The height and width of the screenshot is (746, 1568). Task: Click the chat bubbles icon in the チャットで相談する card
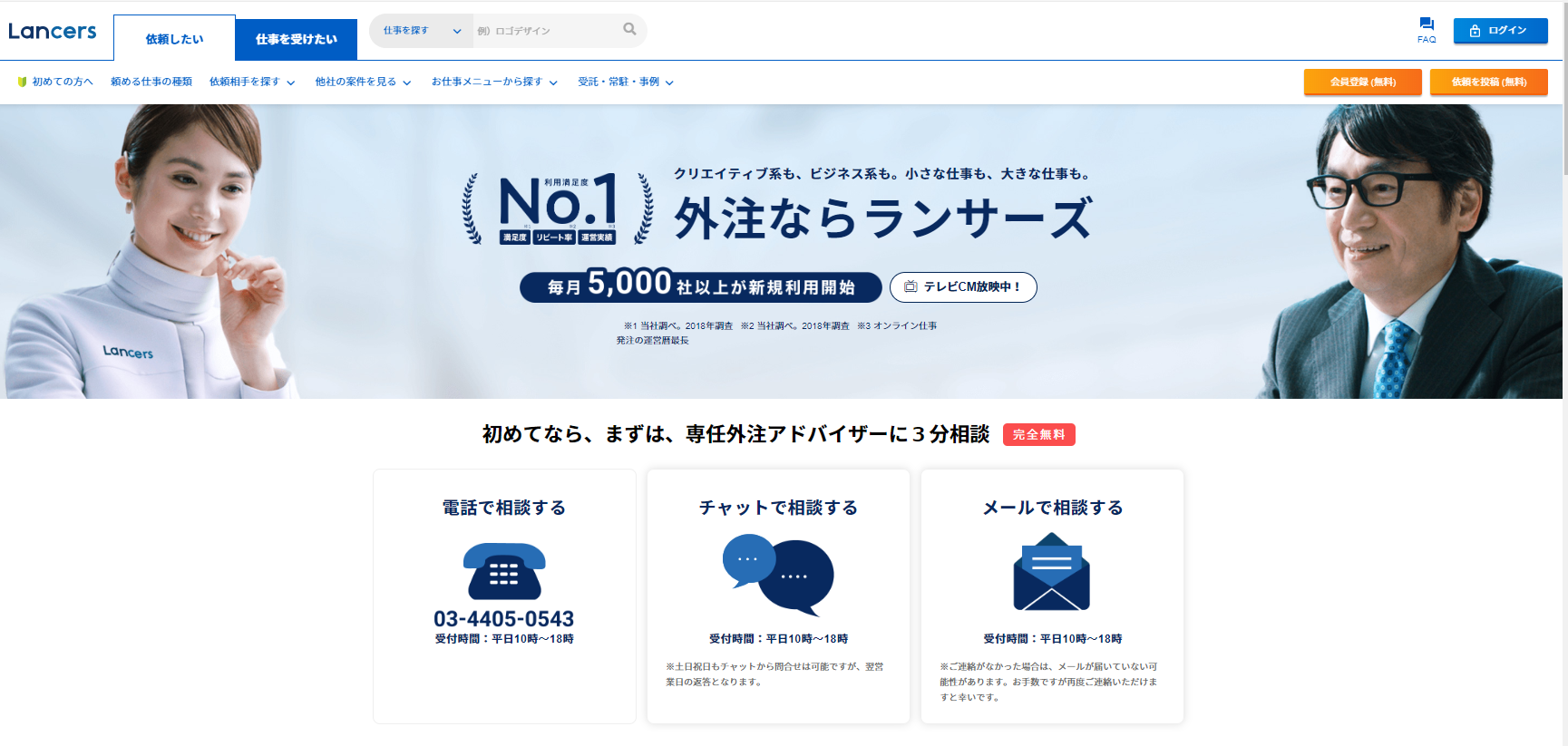click(778, 575)
